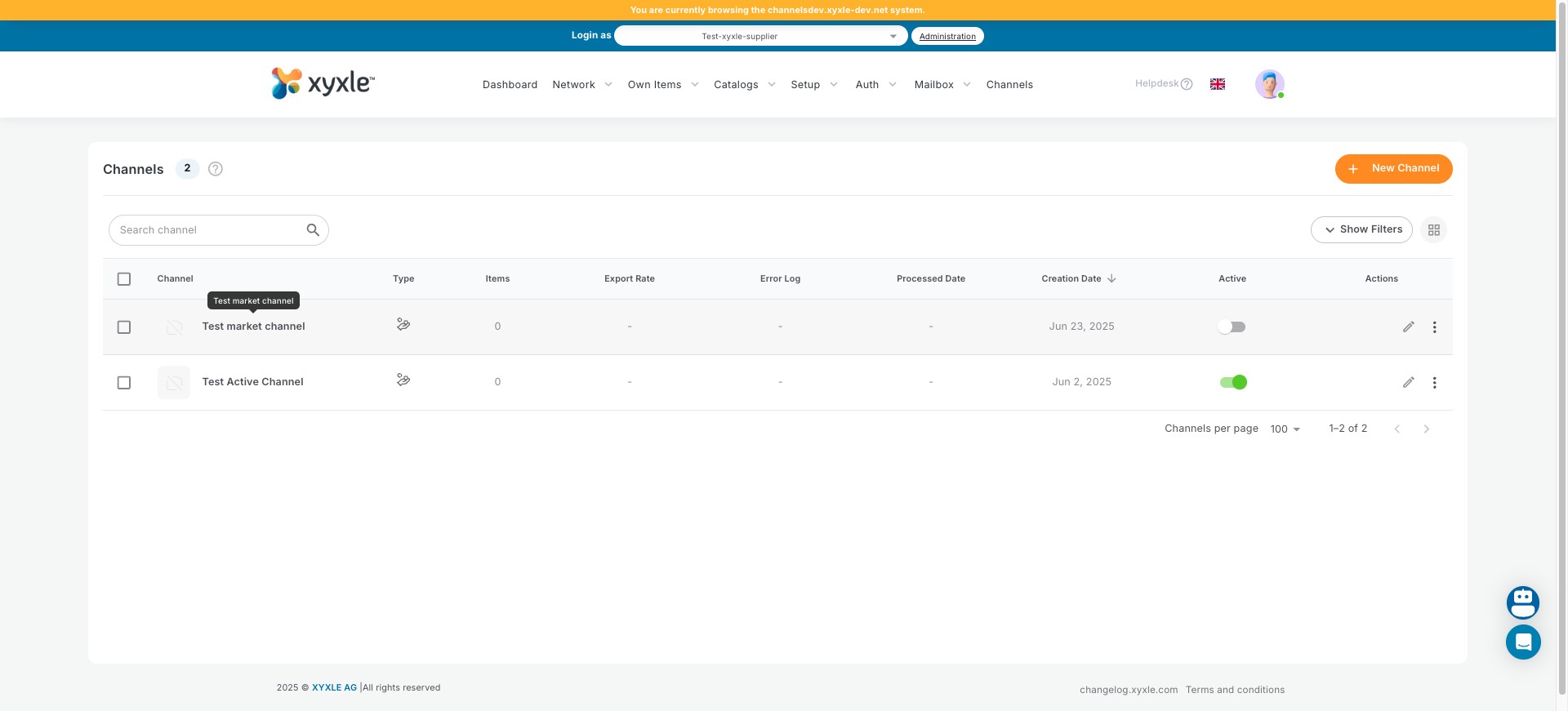Open the help icon beside Channels title
The image size is (1568, 711).
(216, 169)
